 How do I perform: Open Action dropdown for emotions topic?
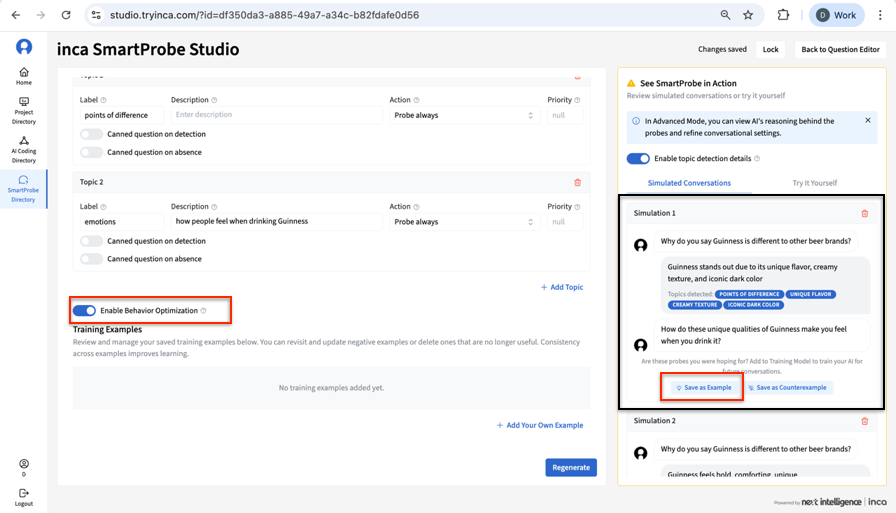point(463,222)
